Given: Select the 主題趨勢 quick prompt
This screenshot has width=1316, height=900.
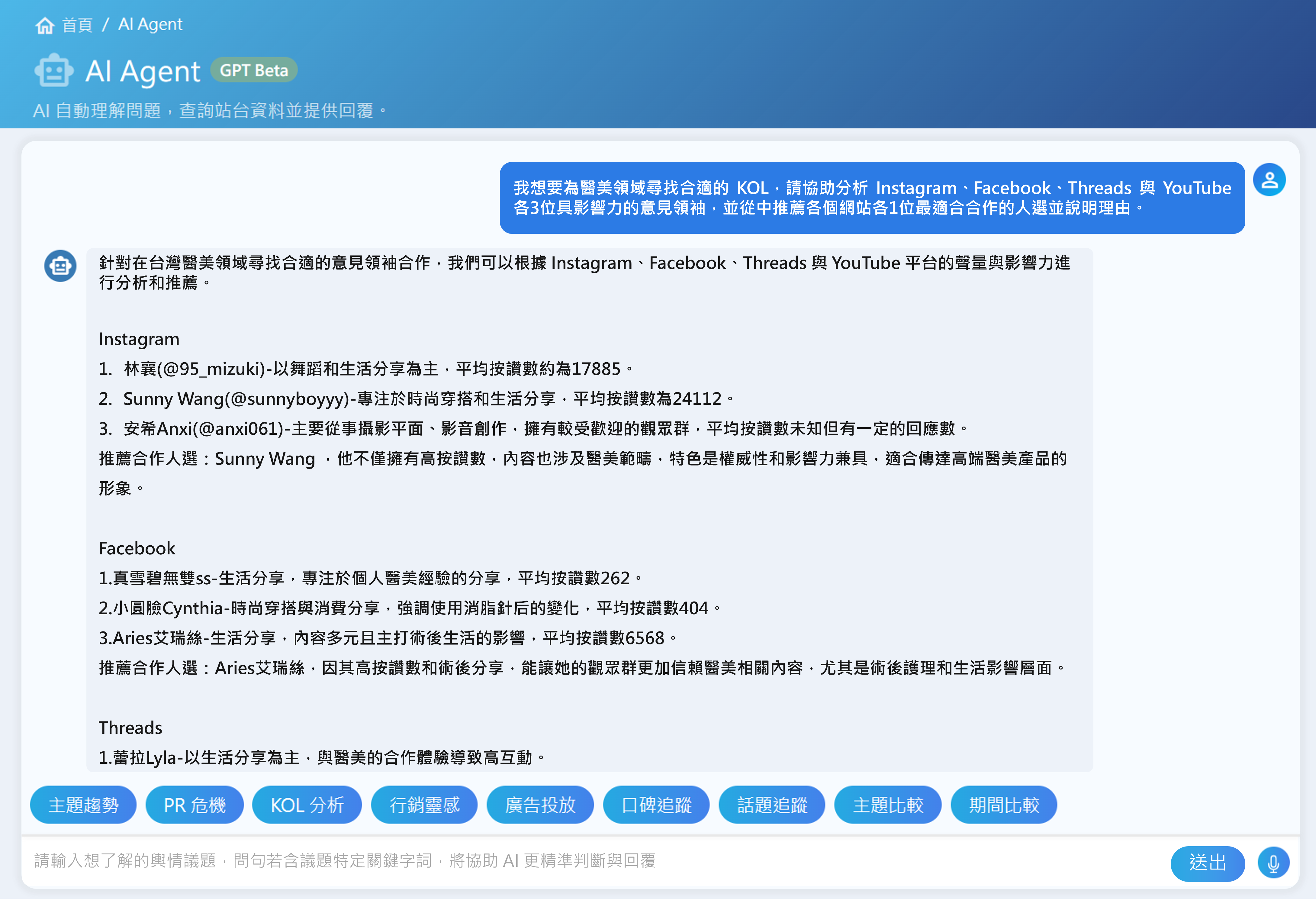Looking at the screenshot, I should click(83, 804).
